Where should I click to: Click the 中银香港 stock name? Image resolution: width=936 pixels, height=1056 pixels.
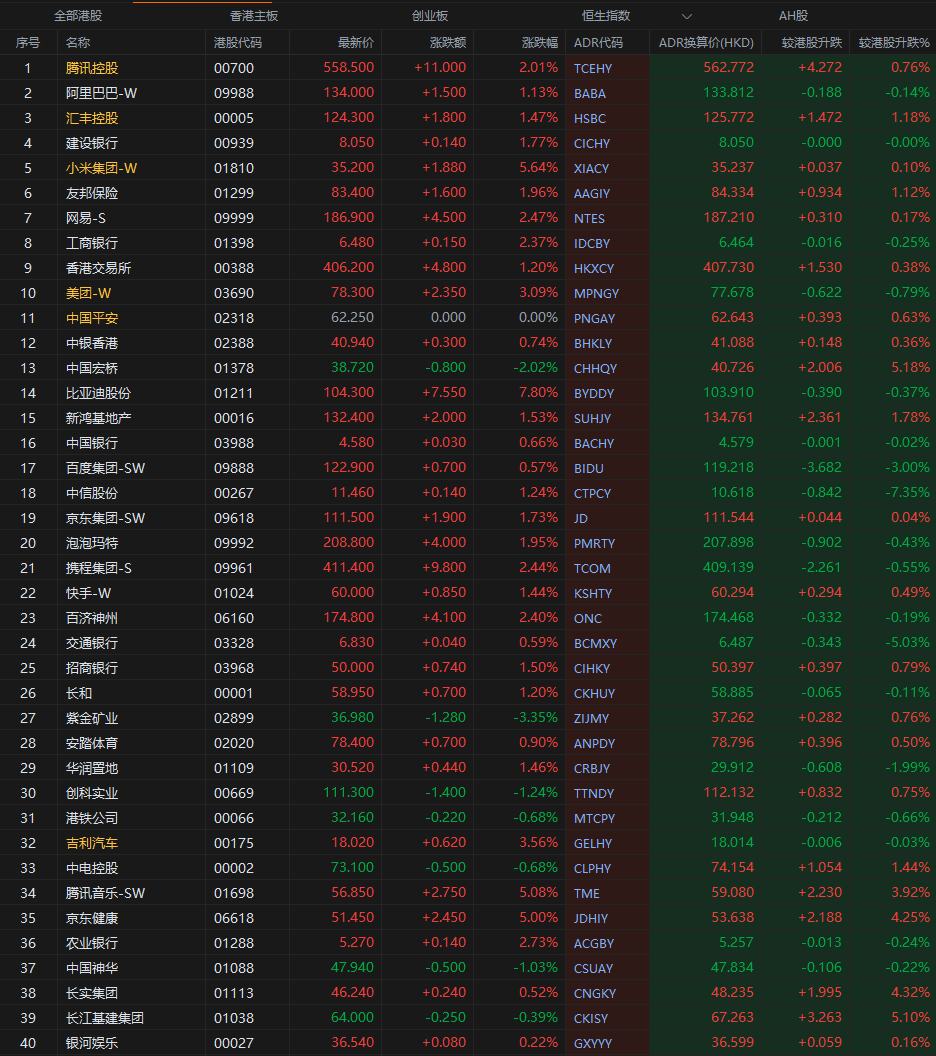click(92, 343)
